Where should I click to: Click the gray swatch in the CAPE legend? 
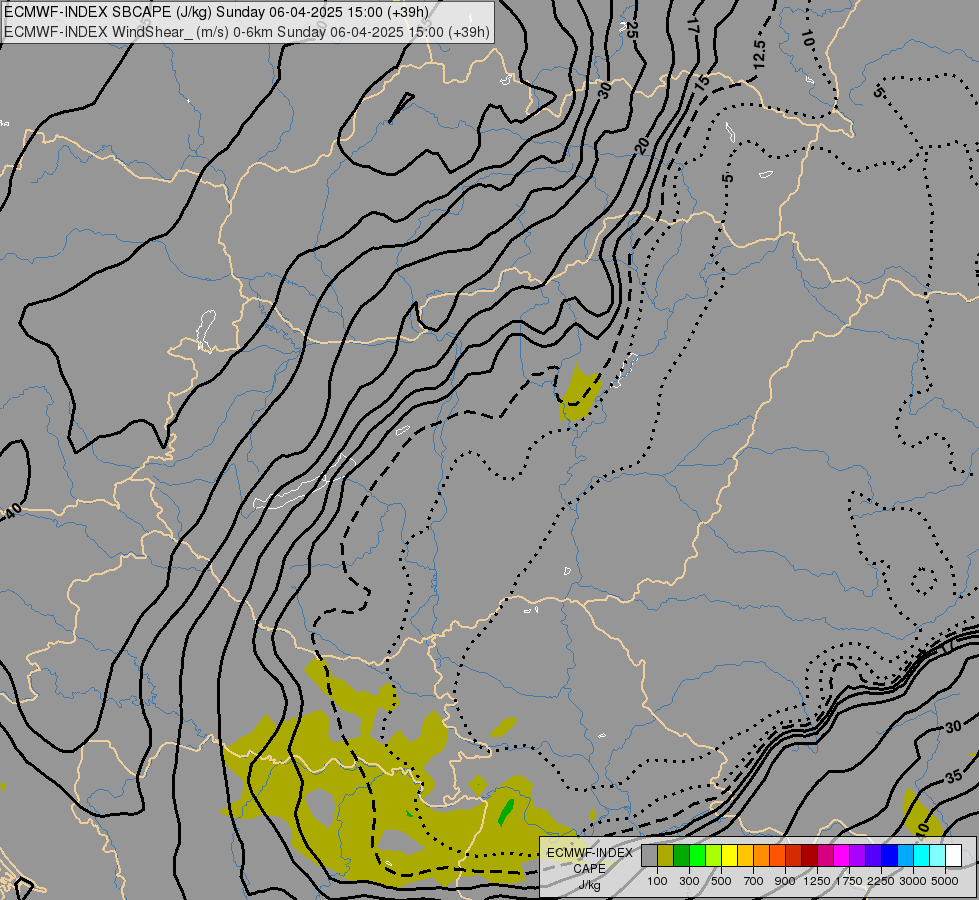[x=649, y=855]
